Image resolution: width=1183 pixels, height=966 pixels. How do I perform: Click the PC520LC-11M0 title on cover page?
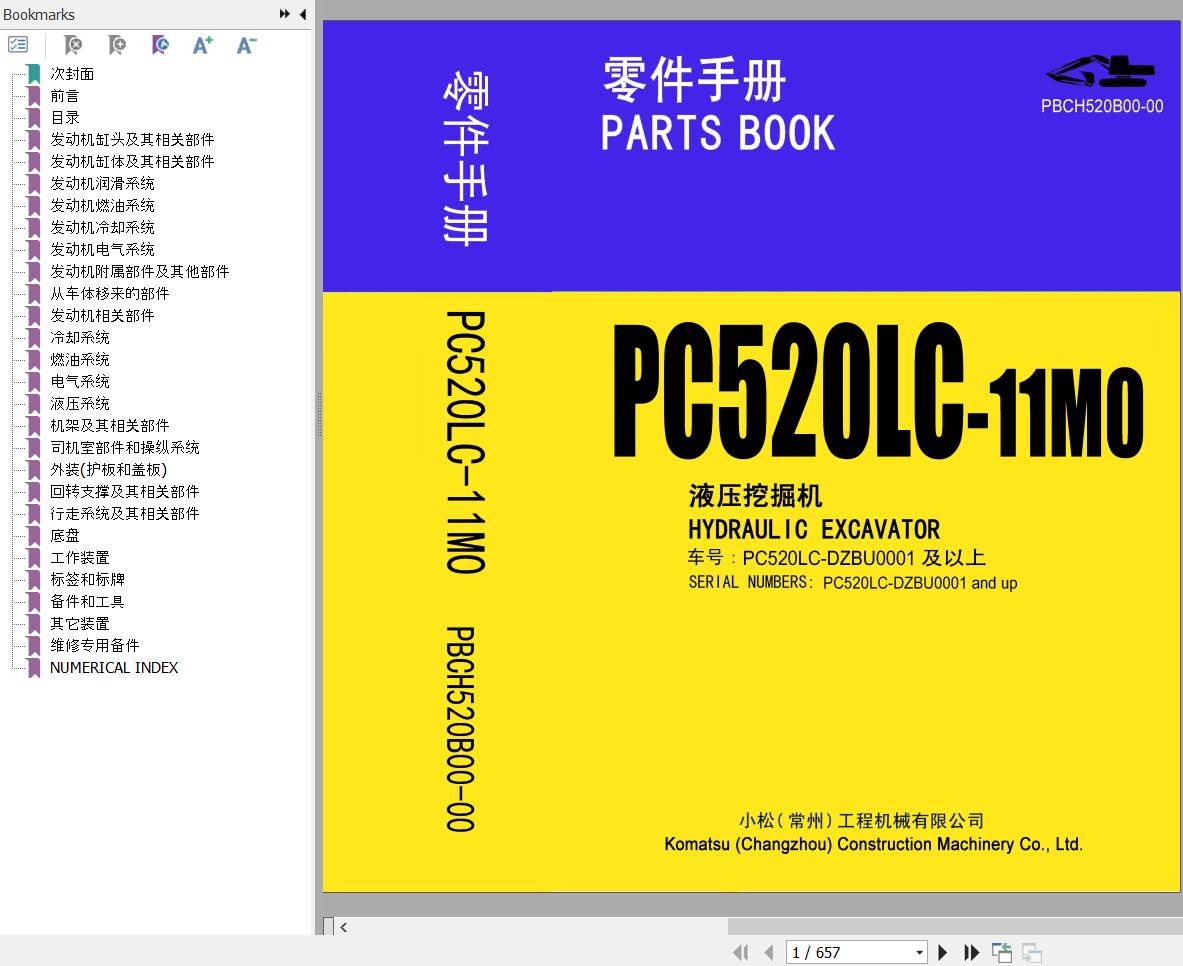pos(878,392)
